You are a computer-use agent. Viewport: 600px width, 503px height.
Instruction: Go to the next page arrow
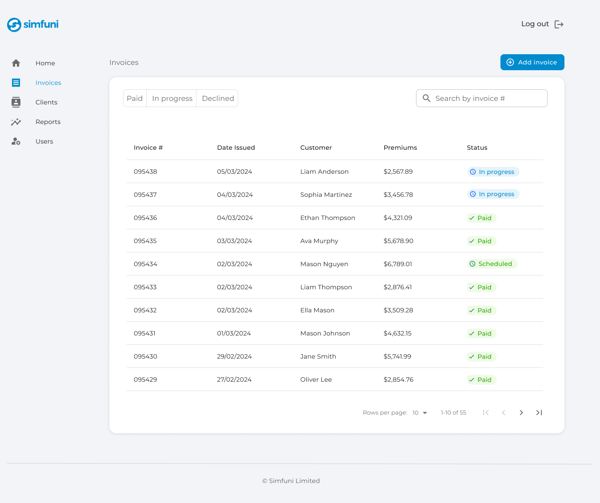(521, 413)
